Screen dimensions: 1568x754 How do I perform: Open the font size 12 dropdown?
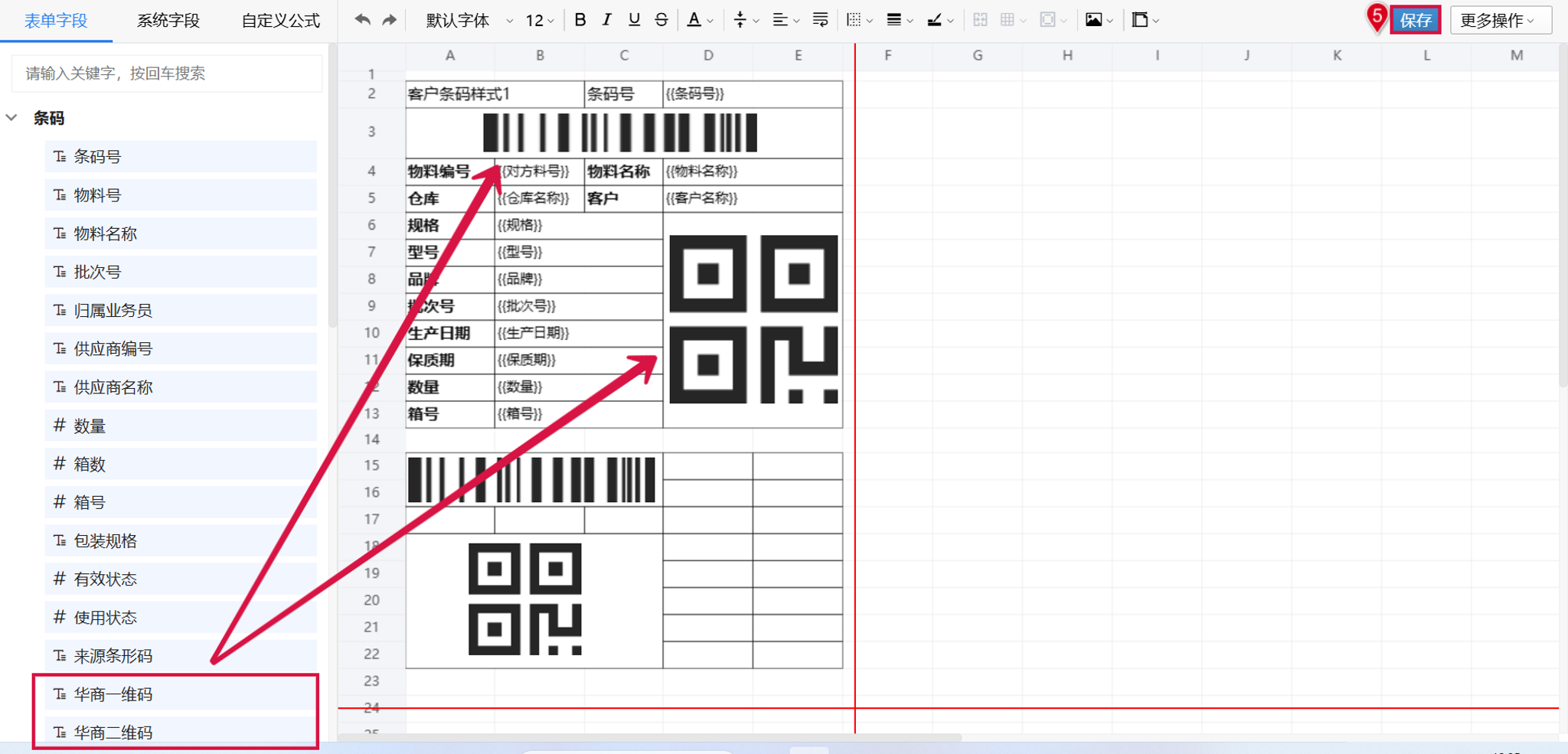coord(539,21)
